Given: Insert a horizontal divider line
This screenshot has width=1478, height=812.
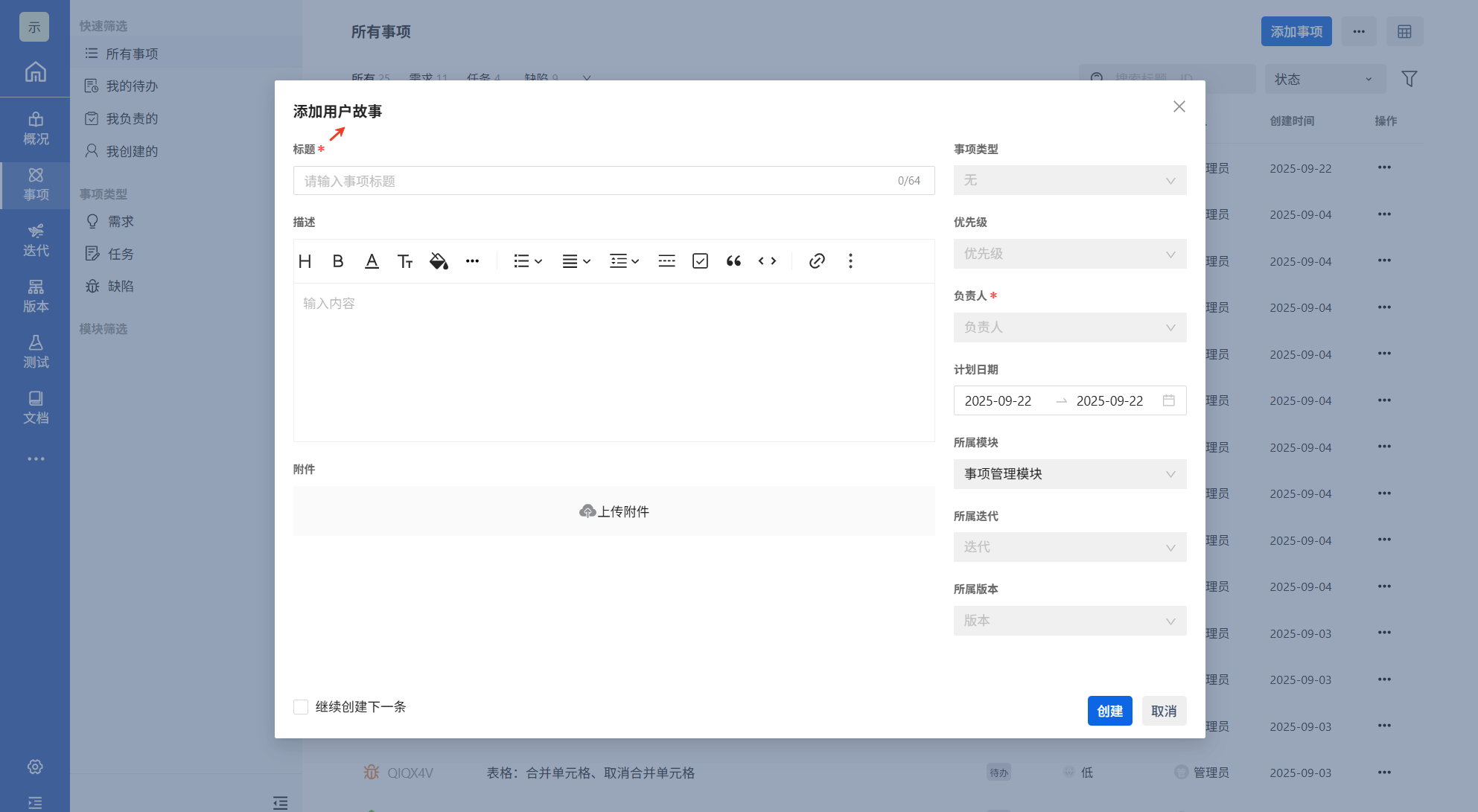Looking at the screenshot, I should click(x=666, y=261).
